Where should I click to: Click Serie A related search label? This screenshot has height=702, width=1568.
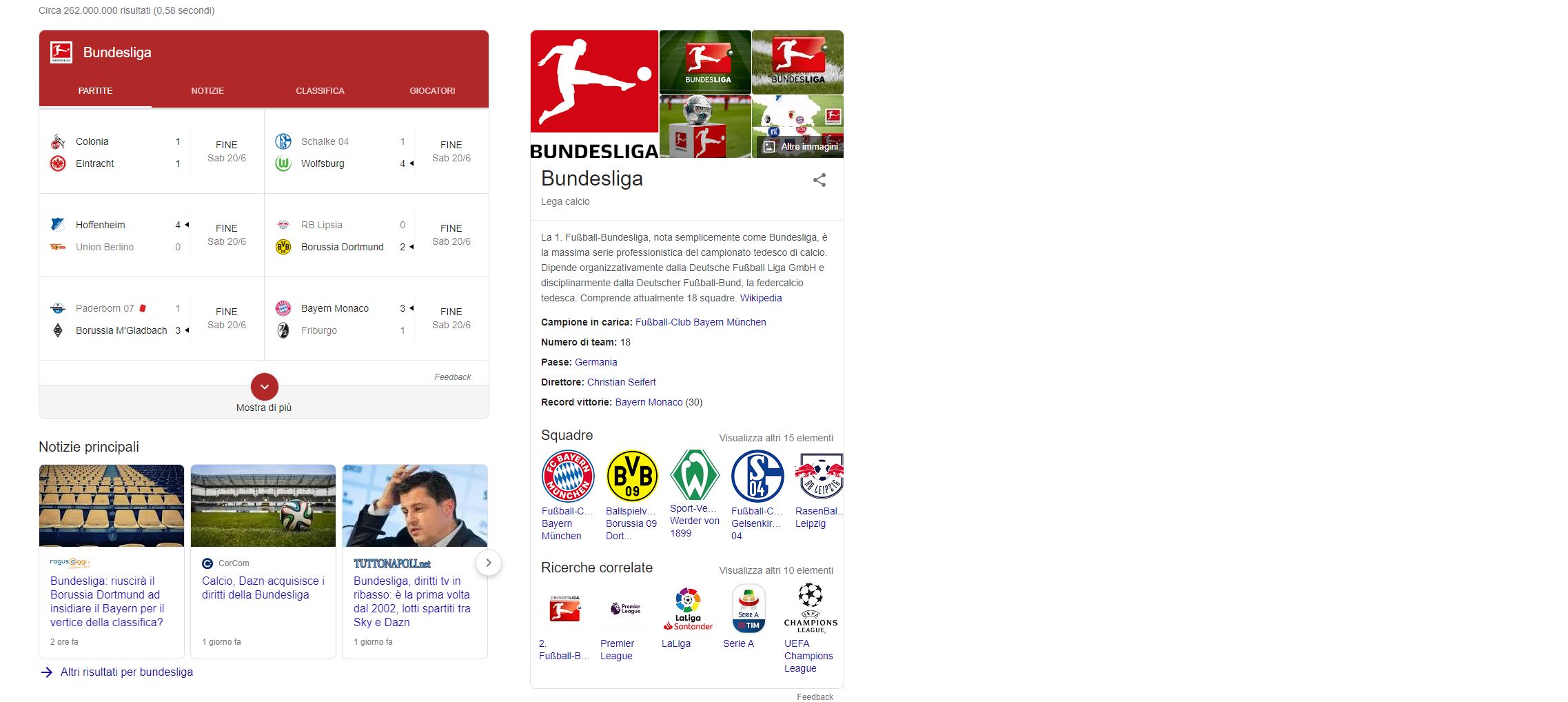point(738,643)
